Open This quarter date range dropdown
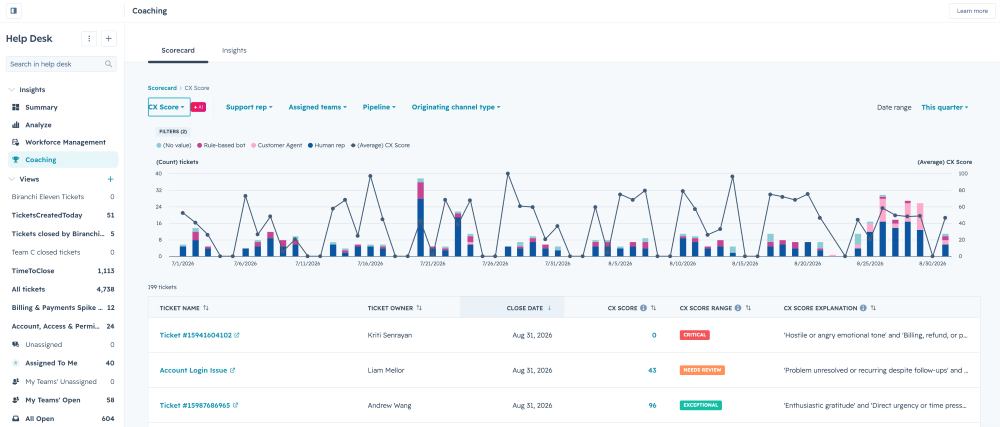This screenshot has width=1000, height=427. pos(945,108)
